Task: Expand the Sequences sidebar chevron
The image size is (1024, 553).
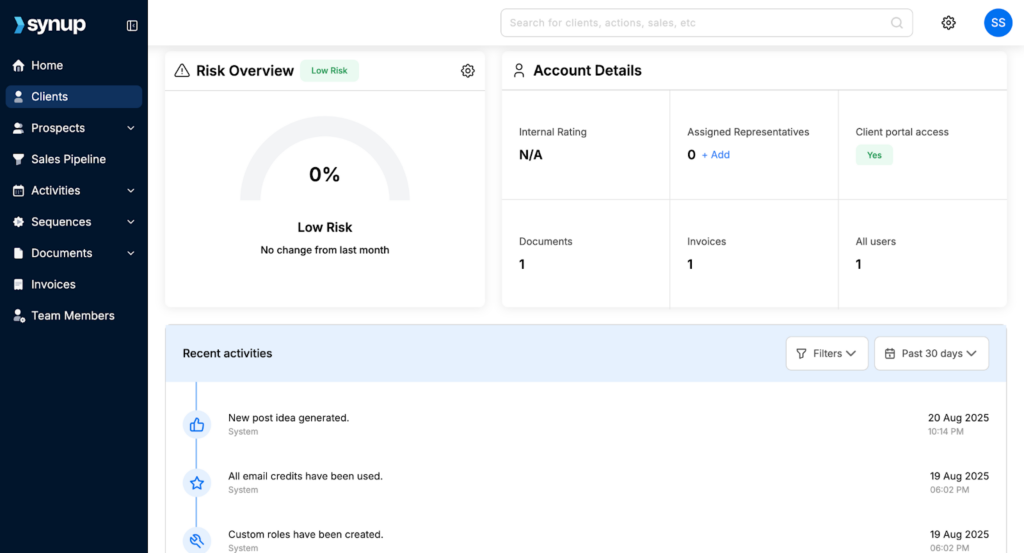Action: [130, 222]
